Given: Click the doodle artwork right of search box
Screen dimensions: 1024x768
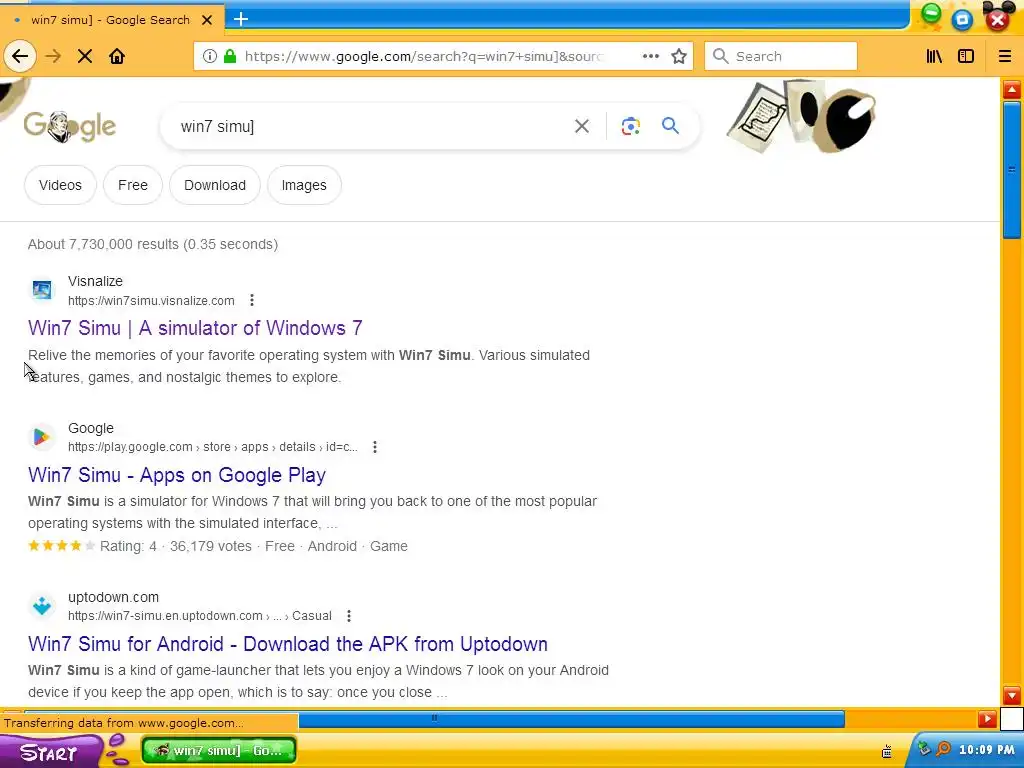Looking at the screenshot, I should (x=802, y=116).
